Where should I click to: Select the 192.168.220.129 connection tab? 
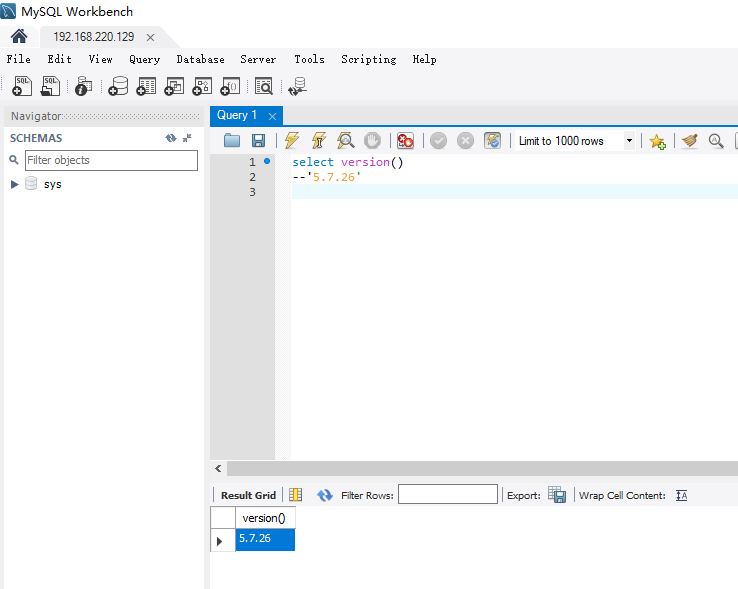94,37
